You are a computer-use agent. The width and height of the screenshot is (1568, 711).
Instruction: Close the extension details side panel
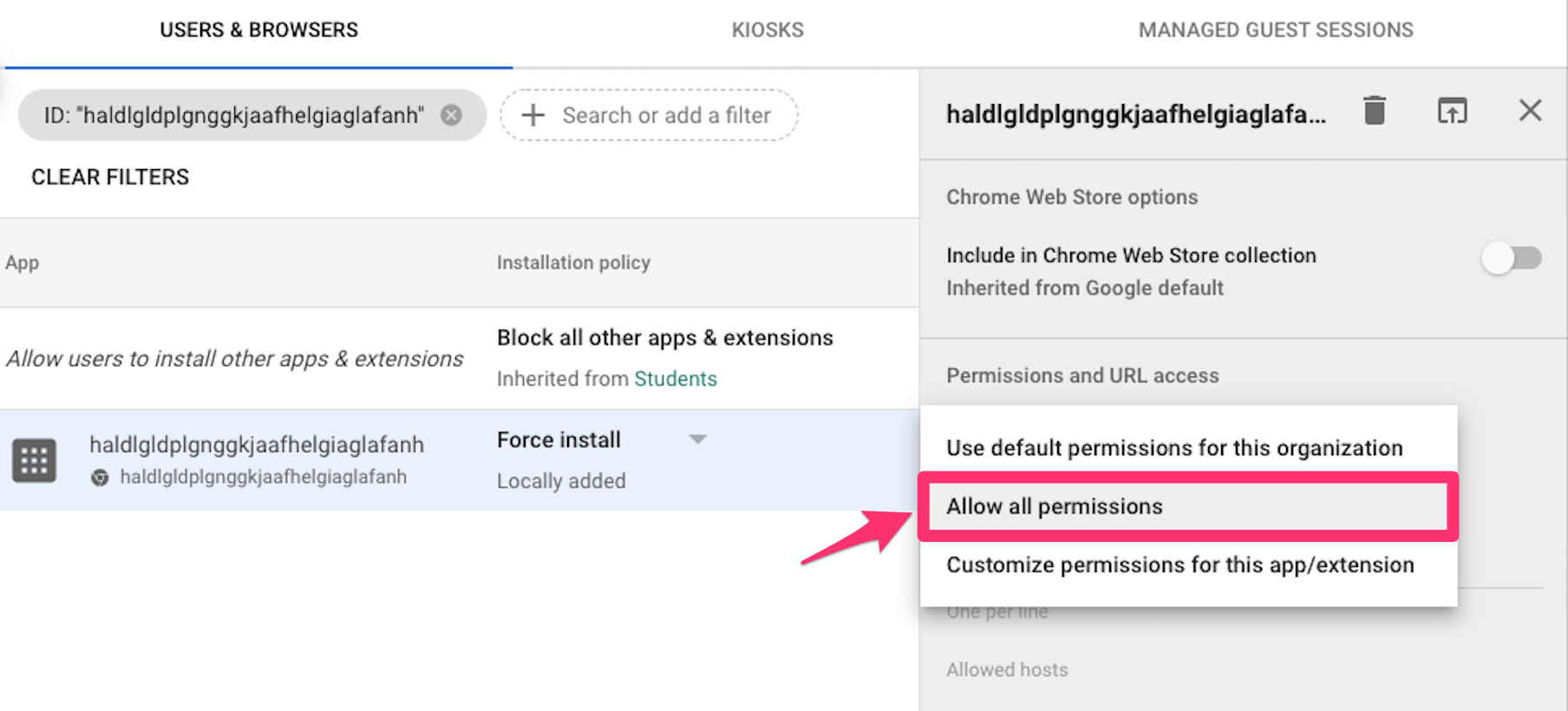[1530, 111]
